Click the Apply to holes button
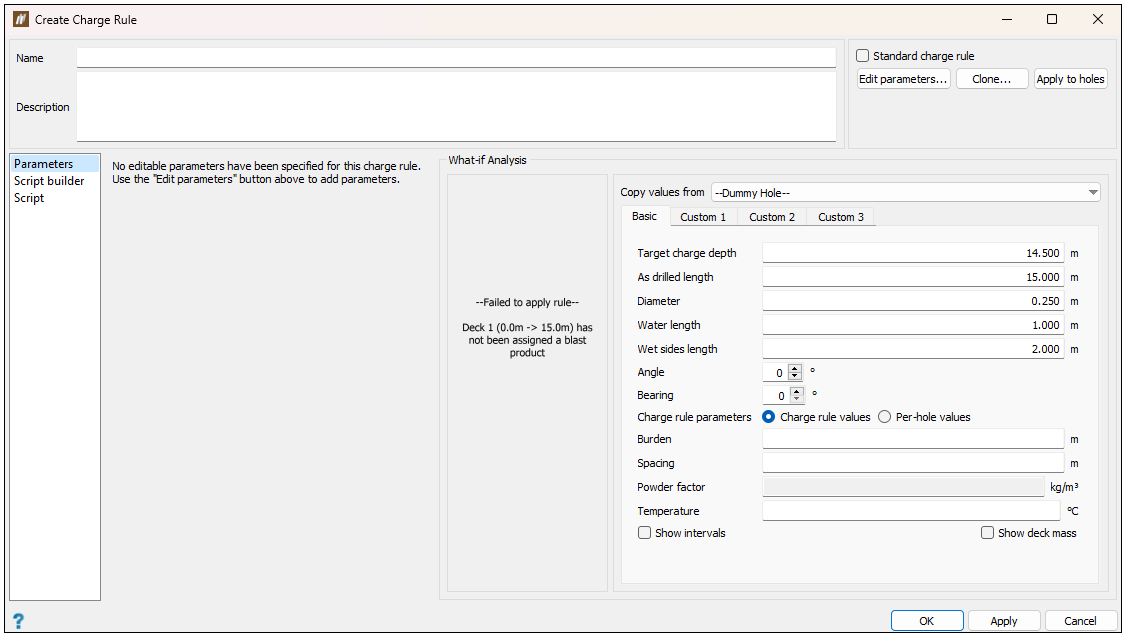Viewport: 1128px width, 639px height. [1070, 79]
